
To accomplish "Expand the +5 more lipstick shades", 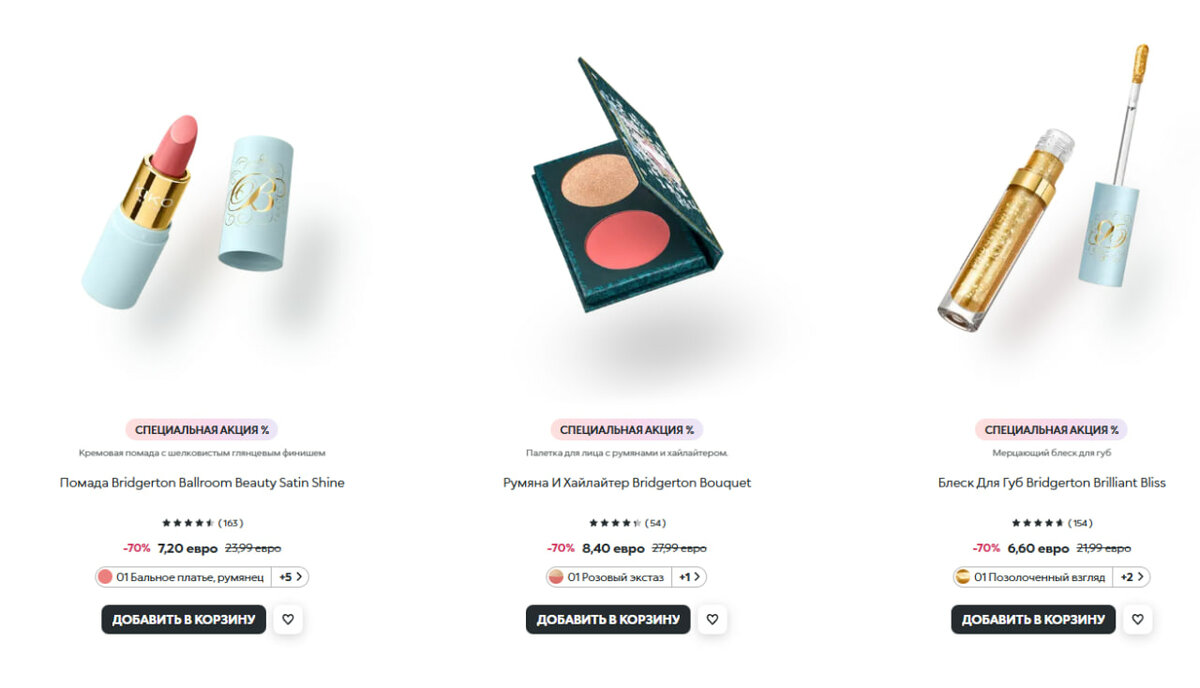I will coord(290,577).
